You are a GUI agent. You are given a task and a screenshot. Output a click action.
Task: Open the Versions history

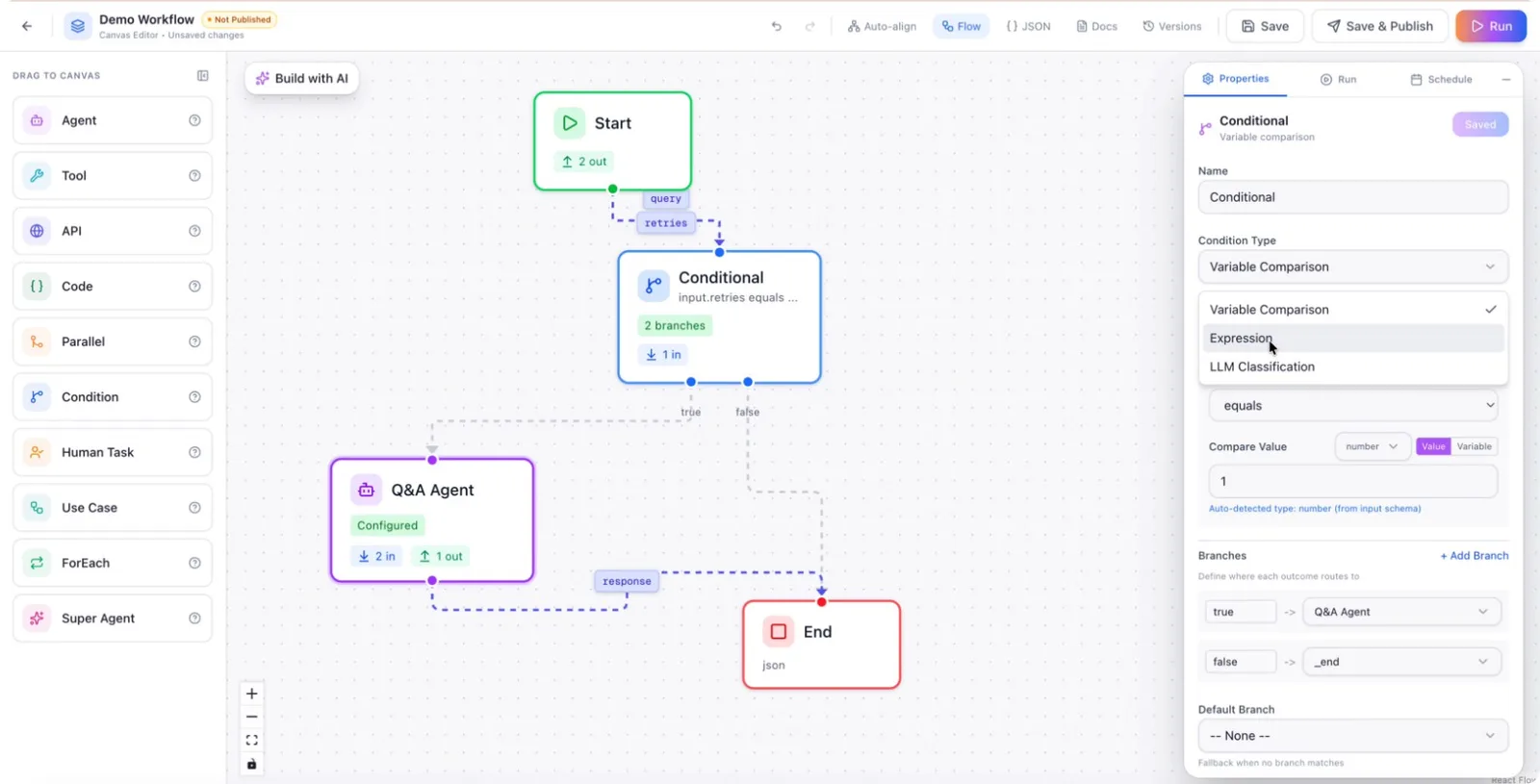1171,26
